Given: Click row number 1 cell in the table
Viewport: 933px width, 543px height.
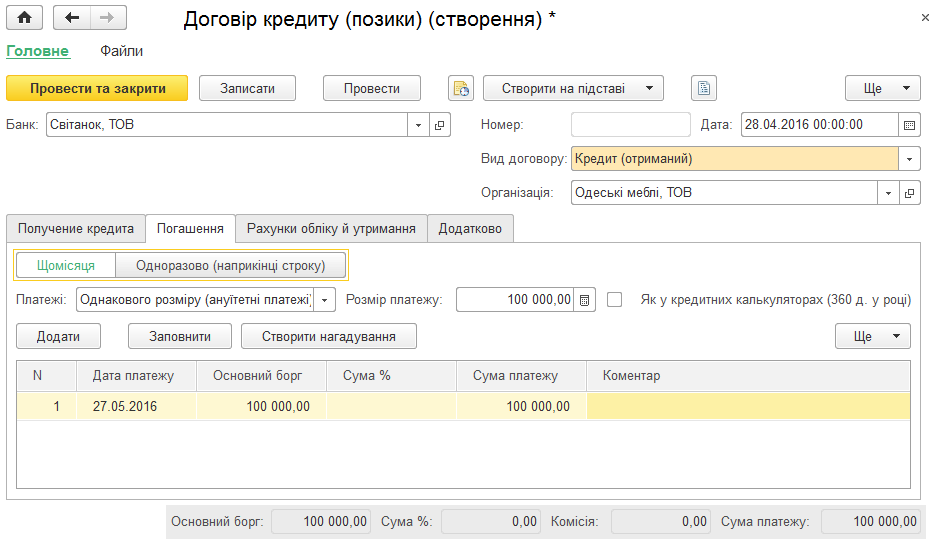Looking at the screenshot, I should tap(46, 407).
